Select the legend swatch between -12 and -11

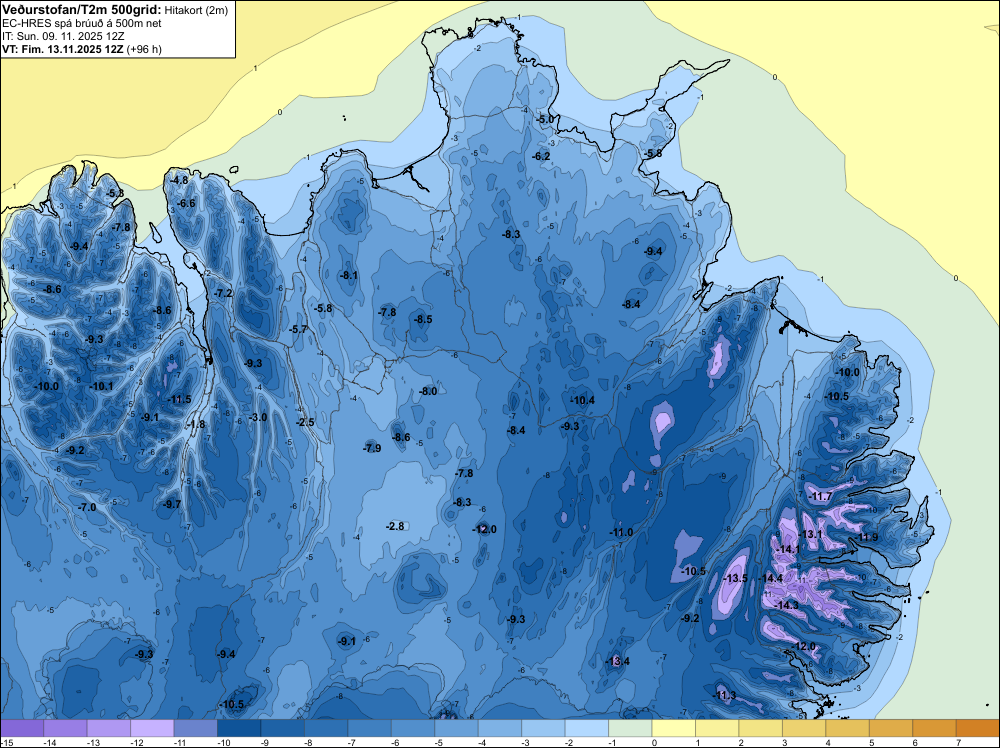pyautogui.click(x=152, y=728)
